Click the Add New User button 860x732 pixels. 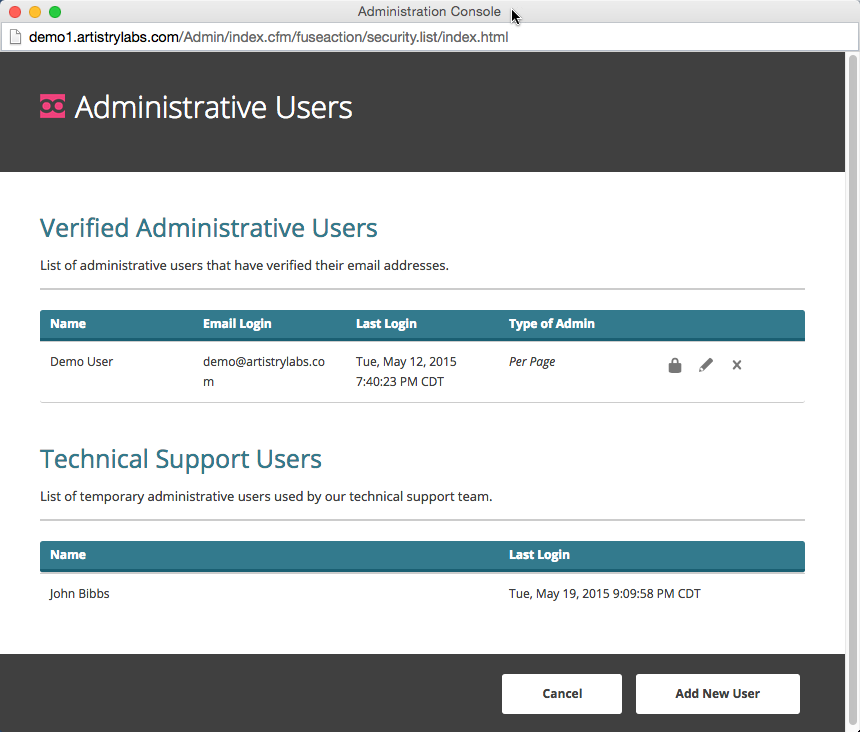(717, 694)
